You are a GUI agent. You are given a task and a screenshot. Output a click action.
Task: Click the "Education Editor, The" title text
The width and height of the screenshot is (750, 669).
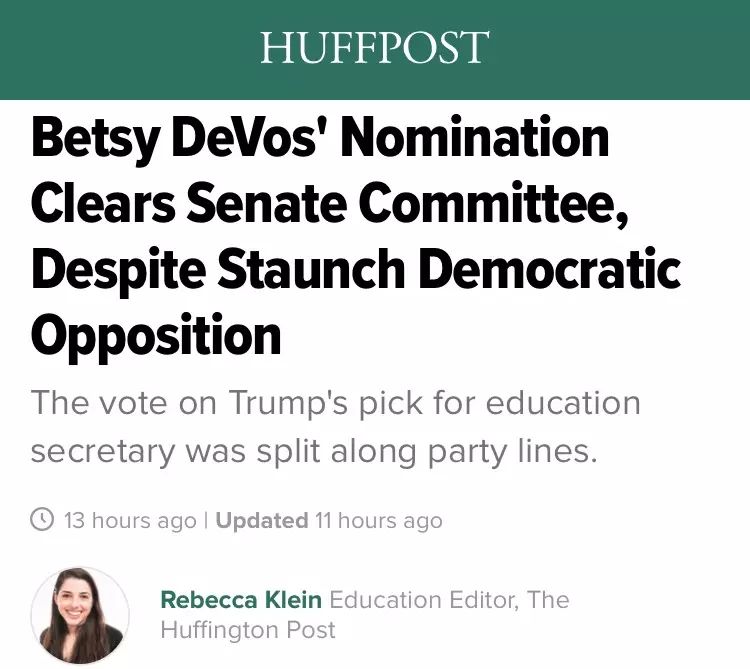click(449, 600)
